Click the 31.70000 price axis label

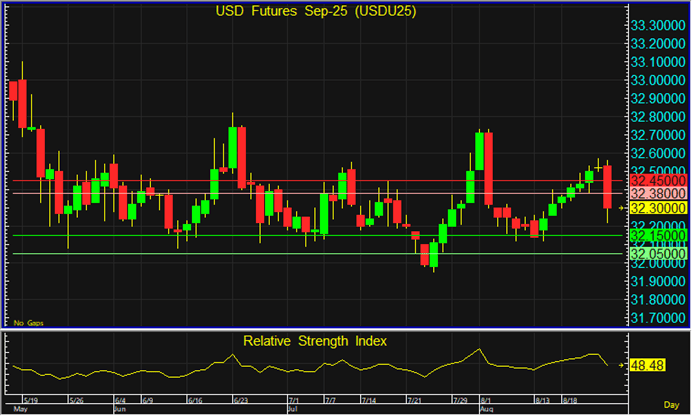point(656,318)
